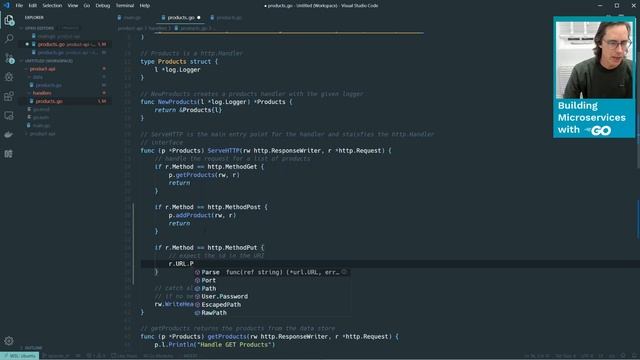Click the VS Code logo icon in title bar
The width and height of the screenshot is (640, 360).
click(x=7, y=5)
